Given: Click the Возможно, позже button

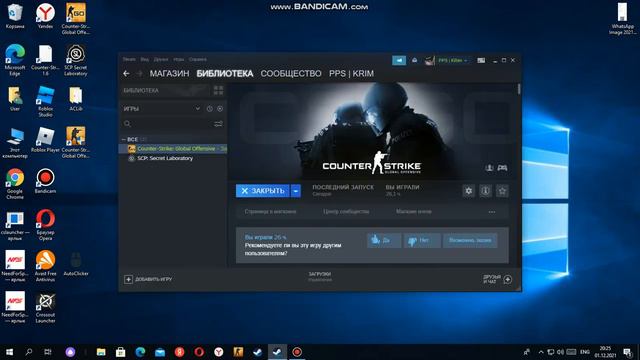Looking at the screenshot, I should coord(470,240).
